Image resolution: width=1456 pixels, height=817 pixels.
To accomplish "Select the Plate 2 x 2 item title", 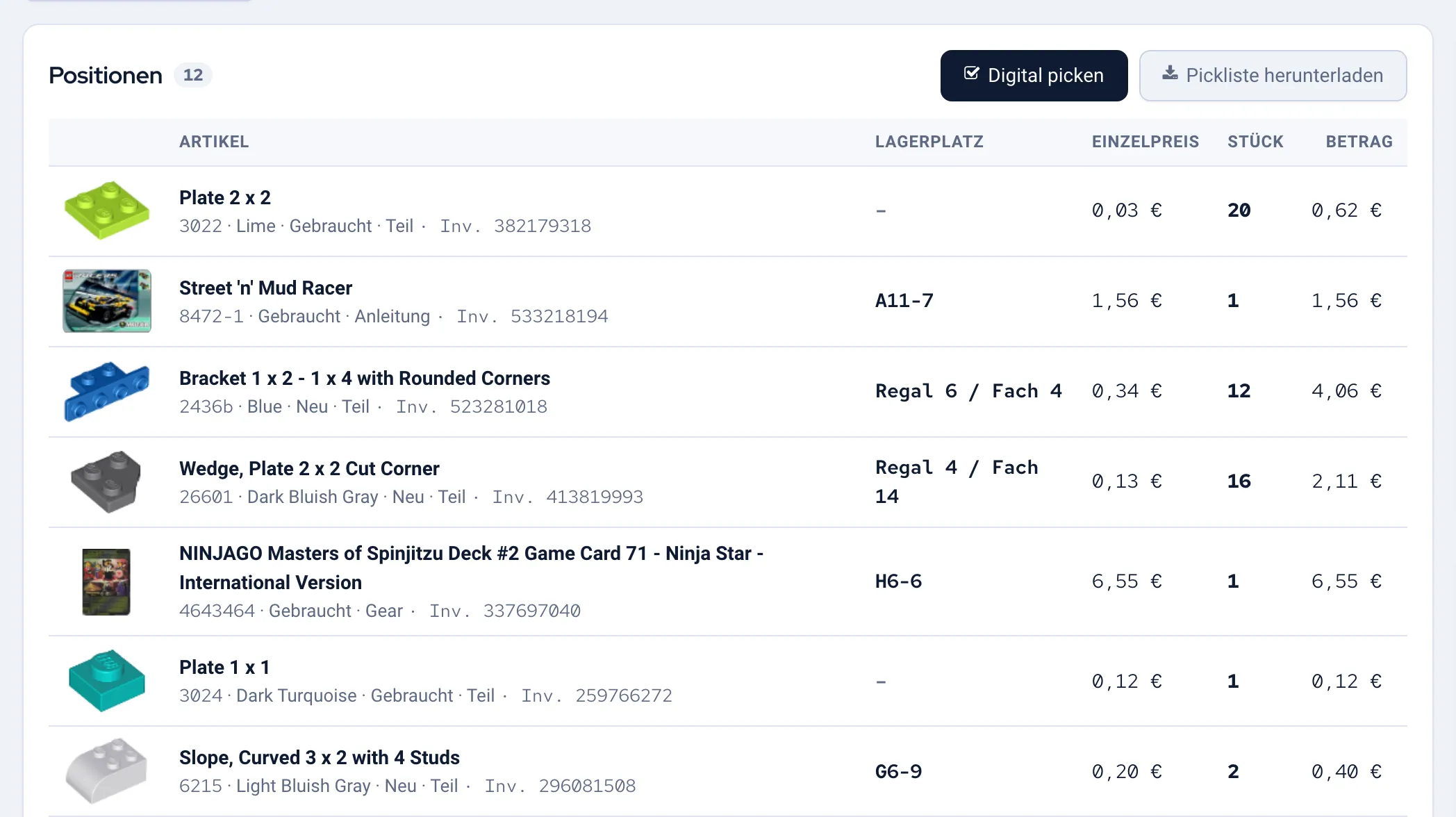I will 225,197.
